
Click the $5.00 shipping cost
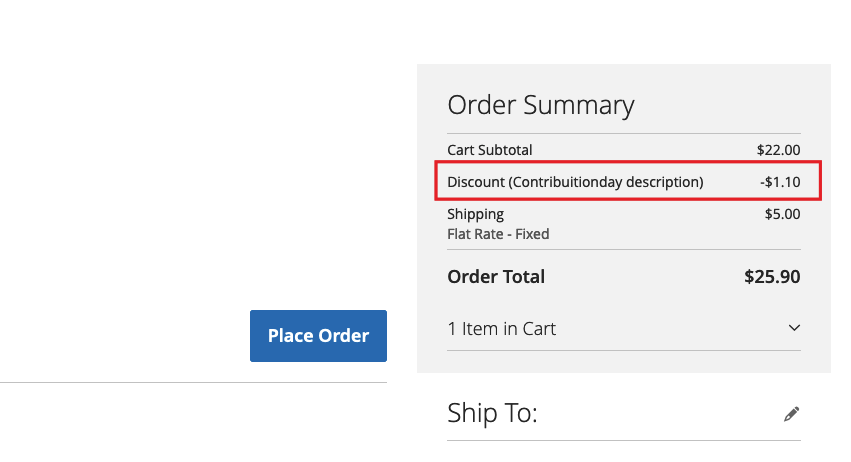tap(782, 214)
